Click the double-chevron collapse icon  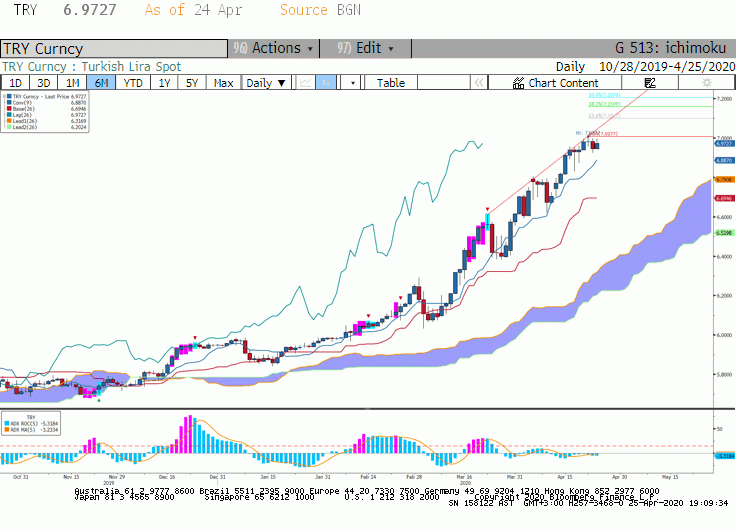click(479, 83)
